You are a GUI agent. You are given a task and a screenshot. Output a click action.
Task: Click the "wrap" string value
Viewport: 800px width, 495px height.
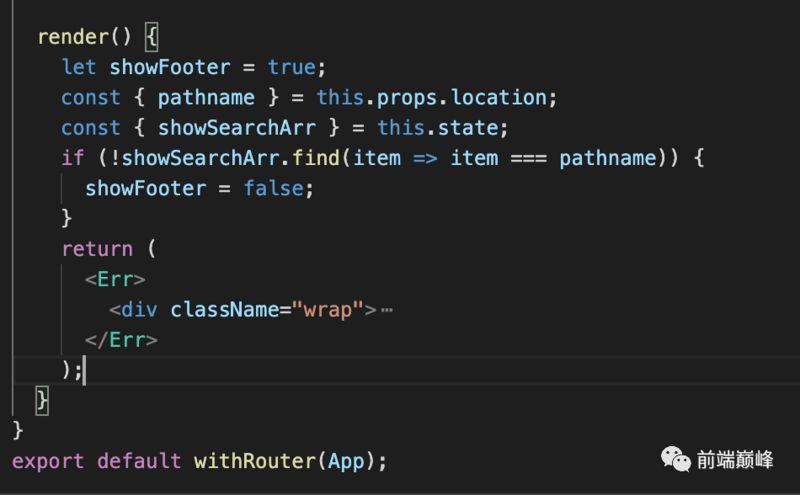[x=328, y=310]
